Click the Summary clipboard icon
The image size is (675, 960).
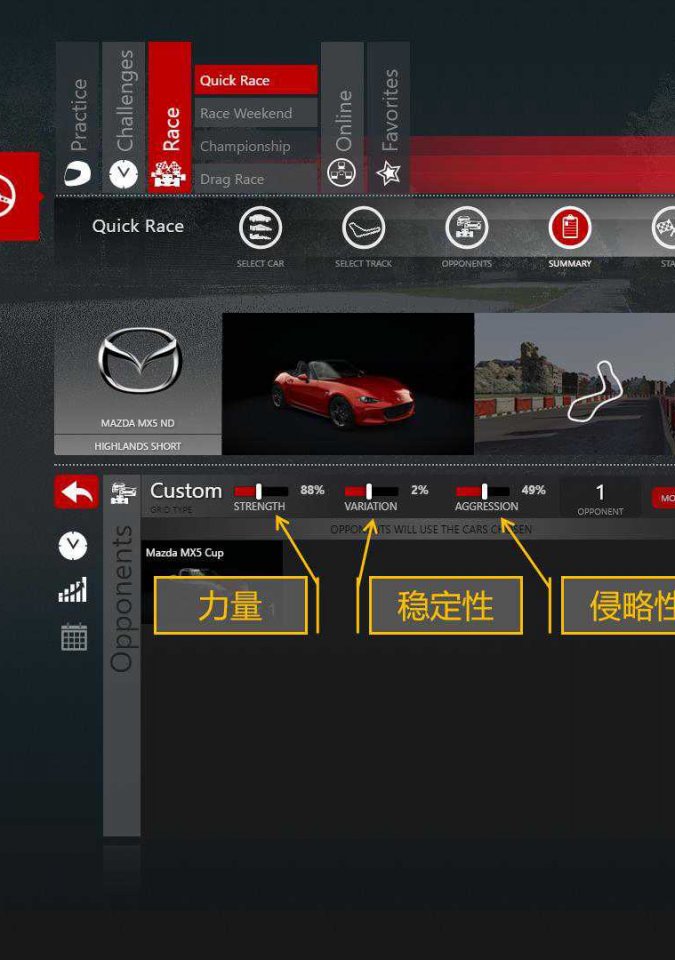click(x=570, y=228)
